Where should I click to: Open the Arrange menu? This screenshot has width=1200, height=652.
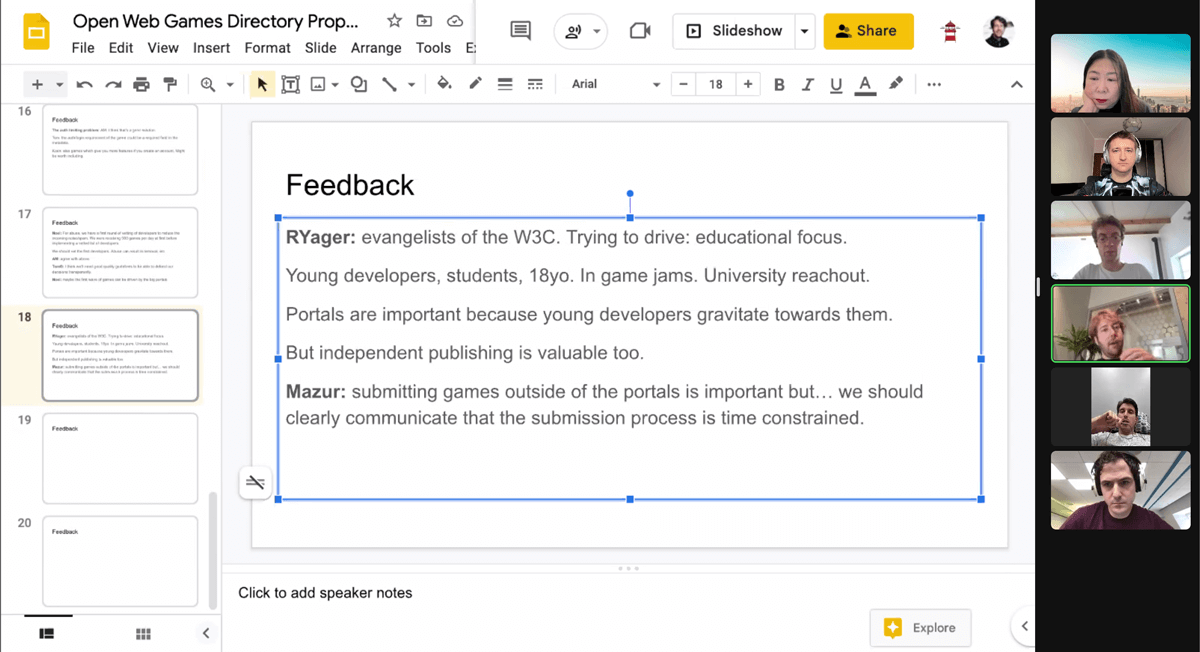tap(375, 47)
